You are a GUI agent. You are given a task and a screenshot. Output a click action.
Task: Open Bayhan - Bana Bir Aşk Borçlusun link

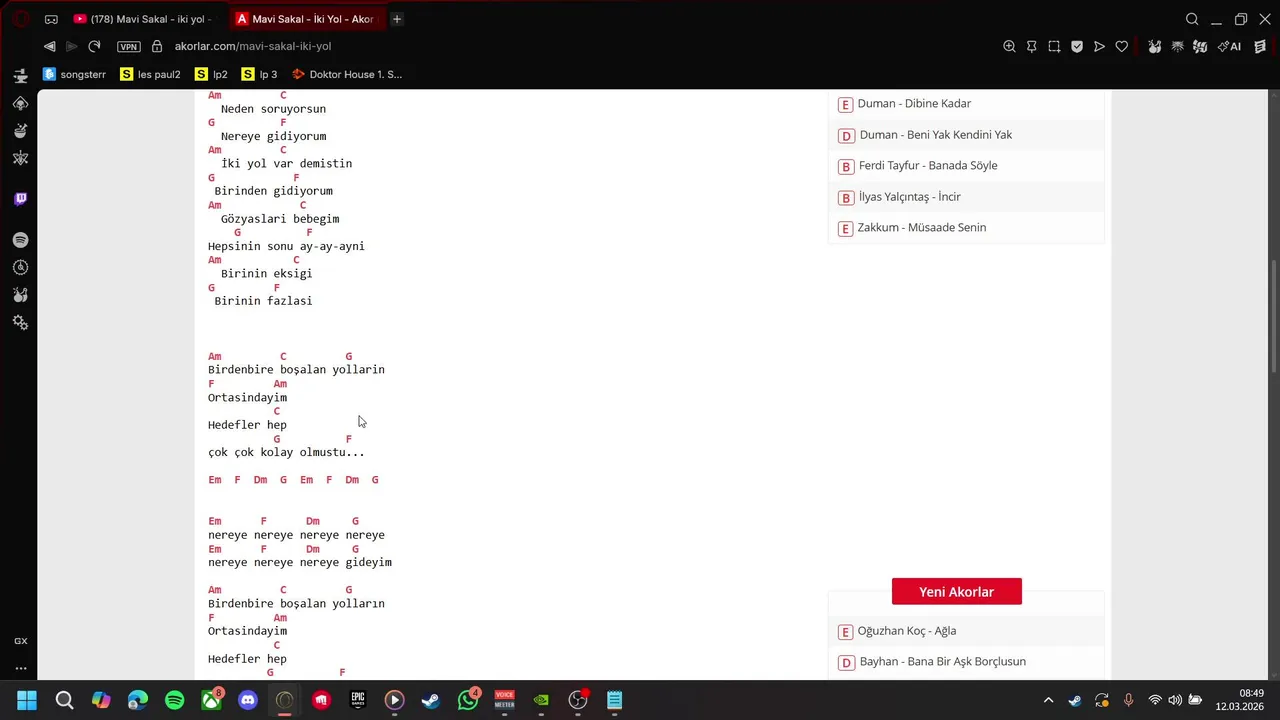point(942,662)
